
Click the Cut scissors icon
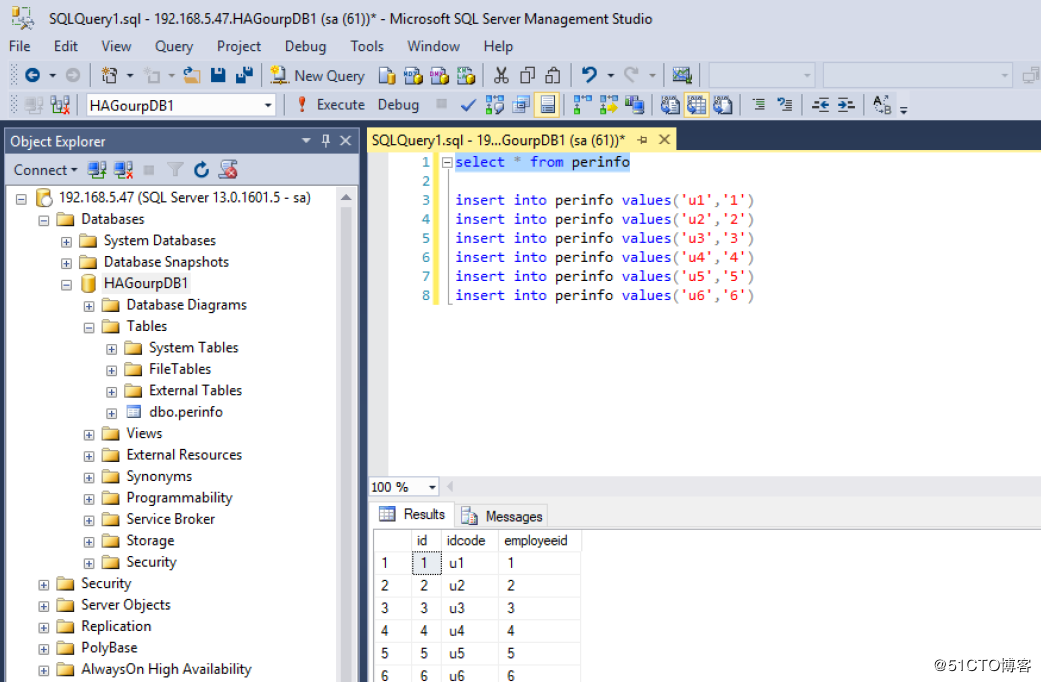pos(501,76)
